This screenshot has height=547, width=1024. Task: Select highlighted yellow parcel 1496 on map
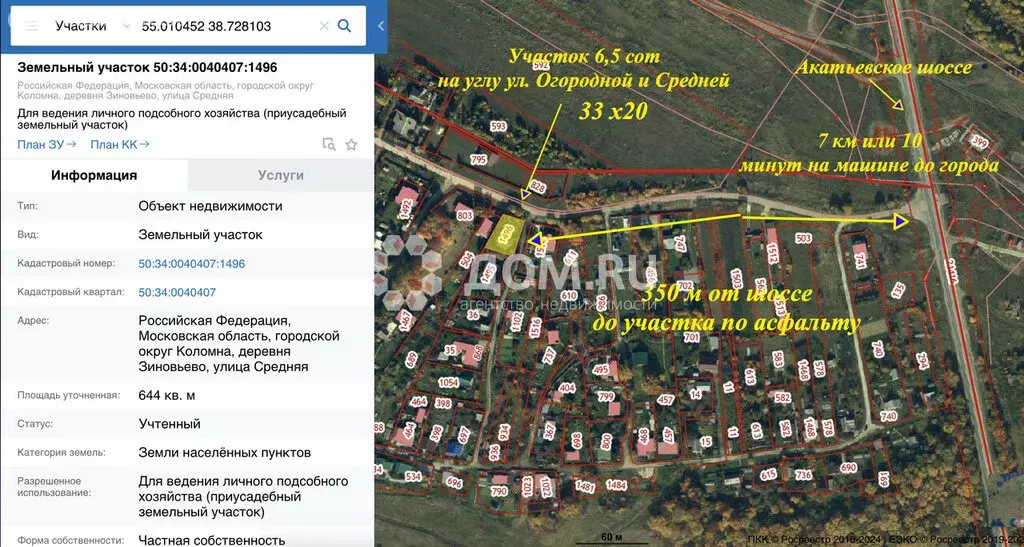click(x=504, y=236)
